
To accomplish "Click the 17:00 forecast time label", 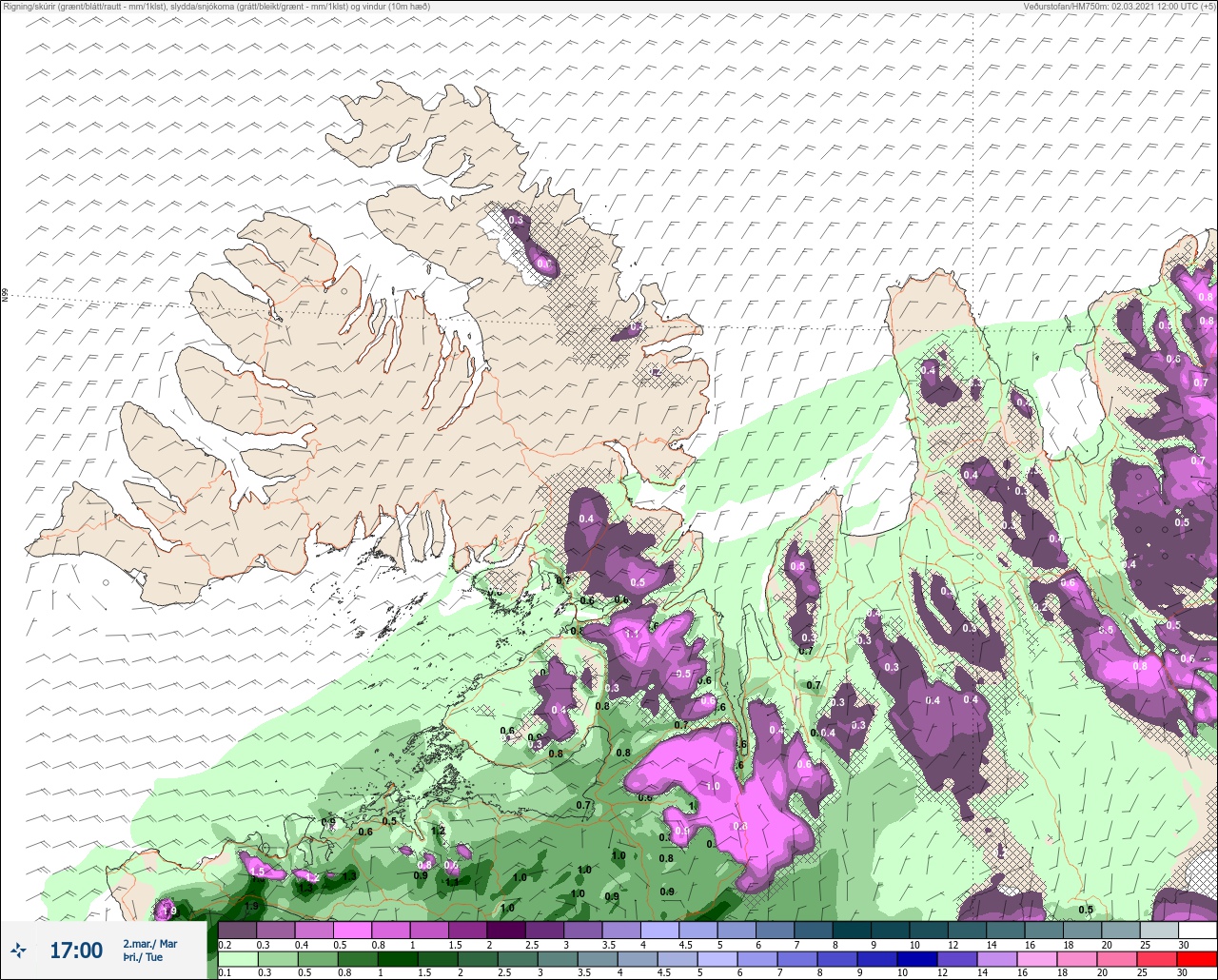I will pyautogui.click(x=76, y=950).
